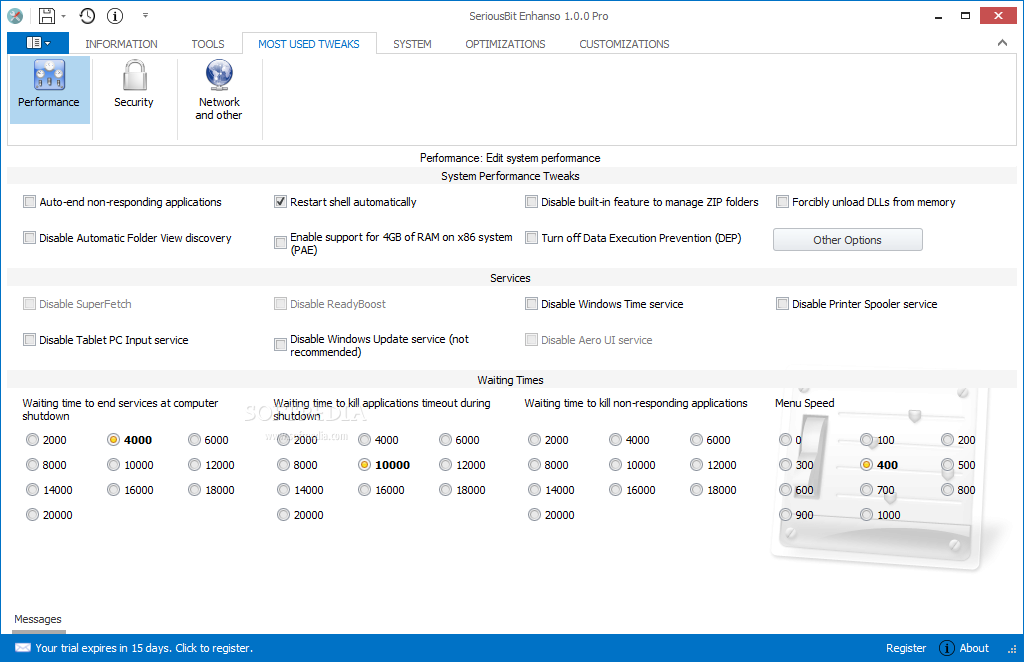Open the OPTIMIZATIONS tab
Screen dimensions: 1024x662
505,44
